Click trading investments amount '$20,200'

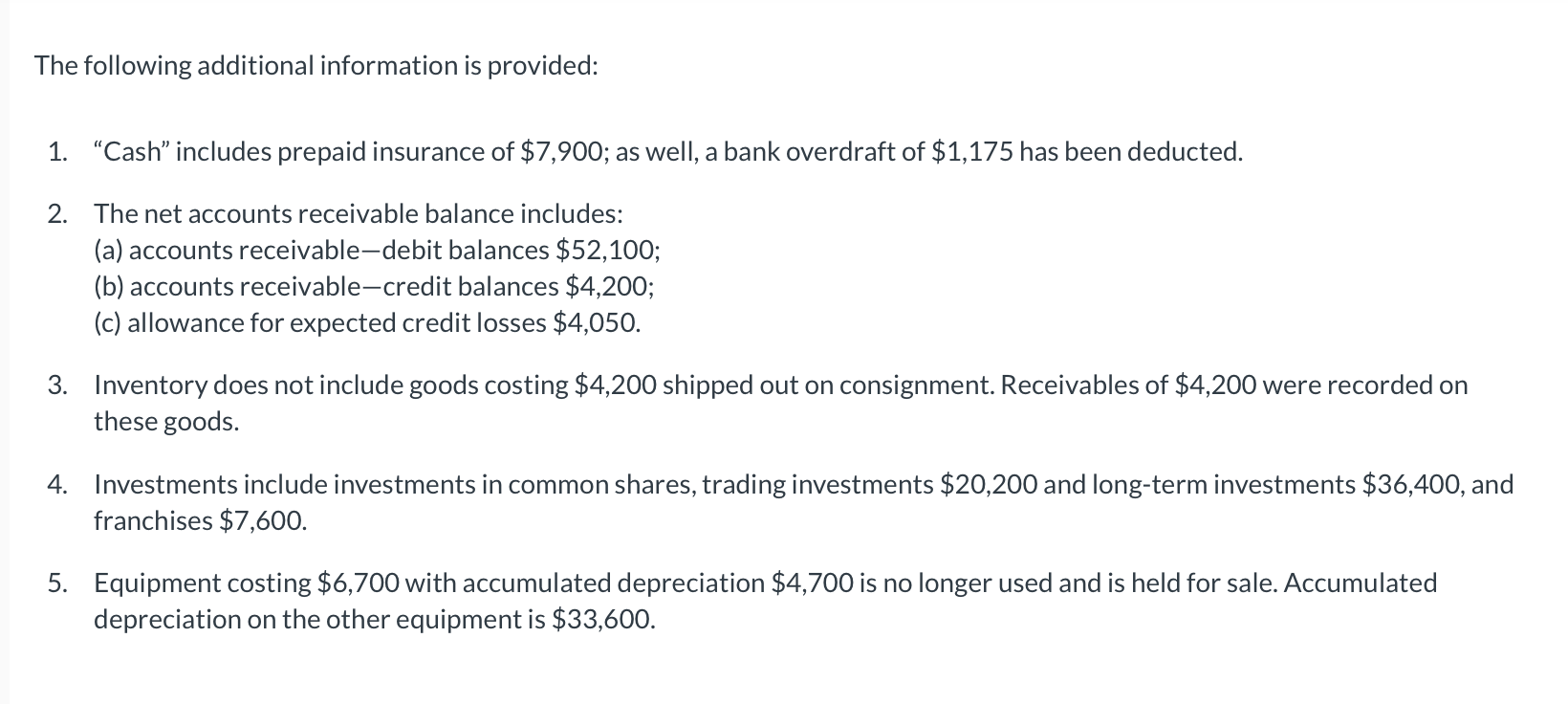pos(989,484)
